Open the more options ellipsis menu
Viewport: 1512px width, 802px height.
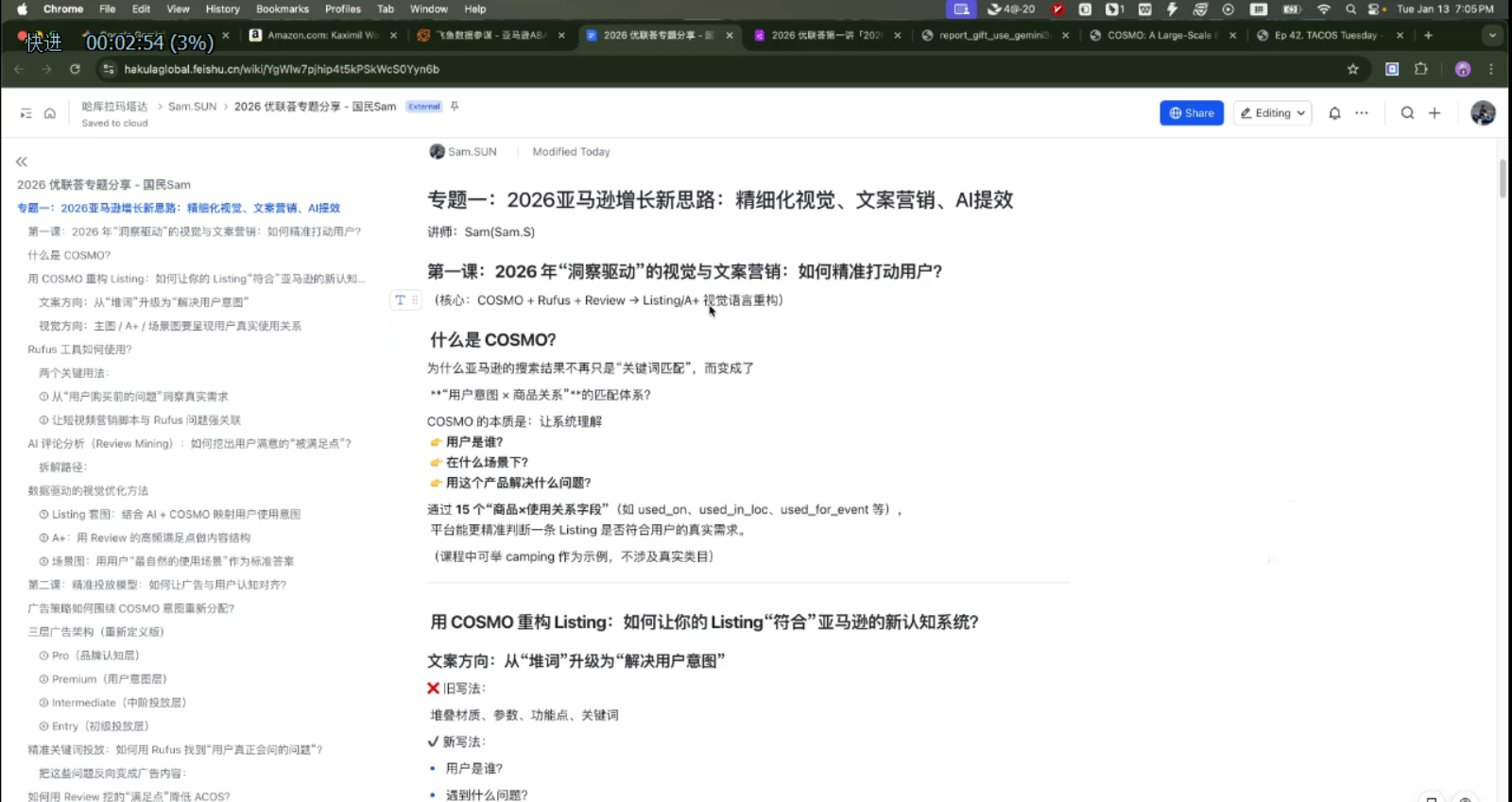(x=1362, y=113)
